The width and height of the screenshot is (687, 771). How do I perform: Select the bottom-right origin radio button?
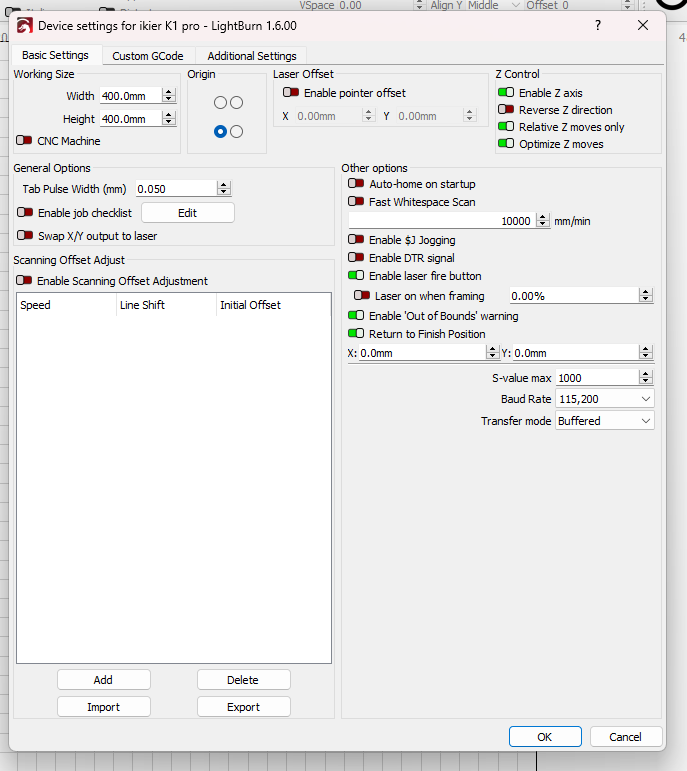coord(237,132)
